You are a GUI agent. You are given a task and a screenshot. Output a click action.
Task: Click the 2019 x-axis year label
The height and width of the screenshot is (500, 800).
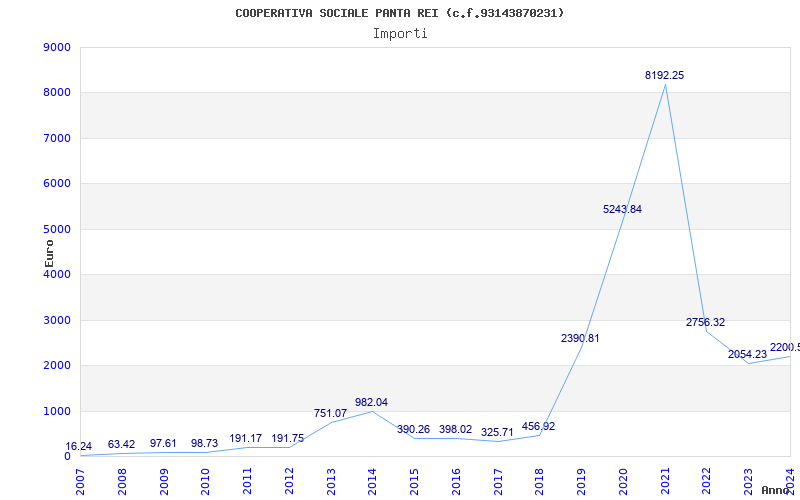pos(582,481)
